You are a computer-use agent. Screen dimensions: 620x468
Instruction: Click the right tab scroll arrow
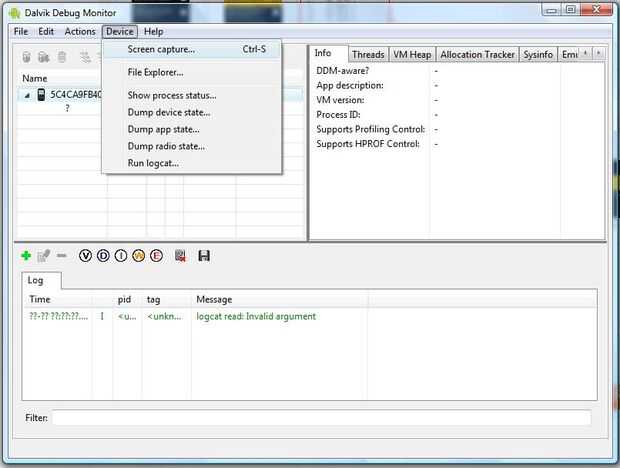(599, 53)
